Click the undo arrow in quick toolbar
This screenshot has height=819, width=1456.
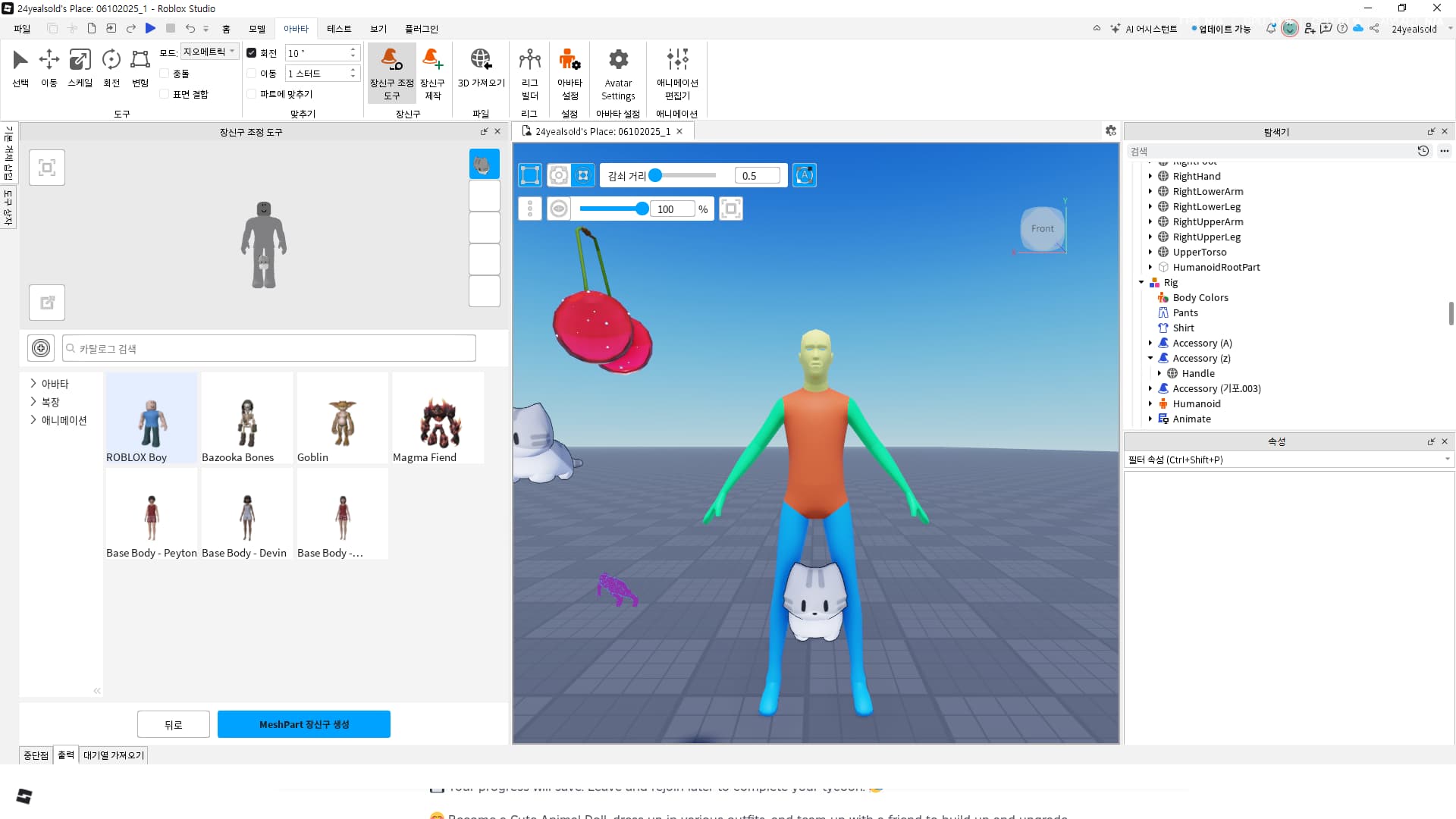click(x=190, y=29)
